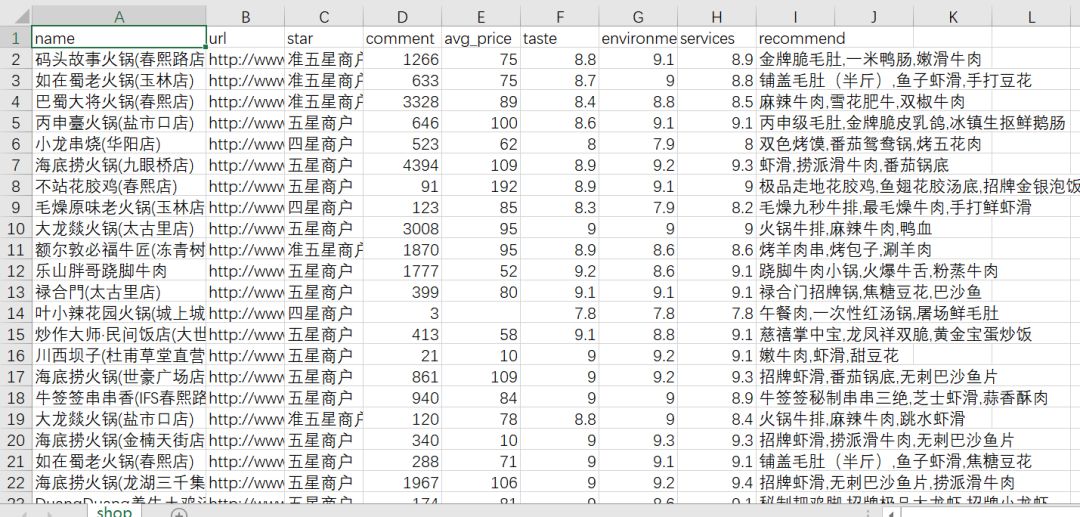Click the recommend cell 烤羊肉串,烤包子,涮羊肉

pyautogui.click(x=846, y=250)
